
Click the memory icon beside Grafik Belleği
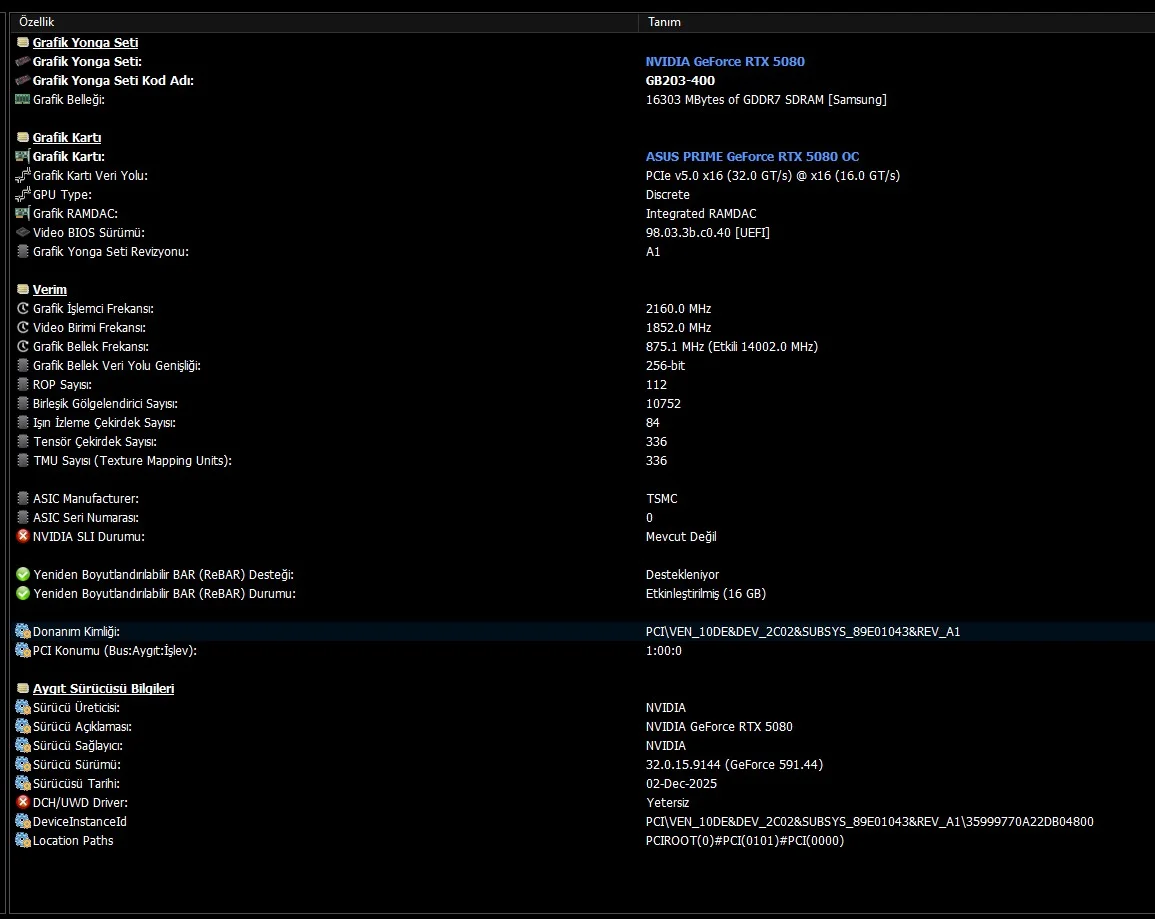[x=23, y=100]
